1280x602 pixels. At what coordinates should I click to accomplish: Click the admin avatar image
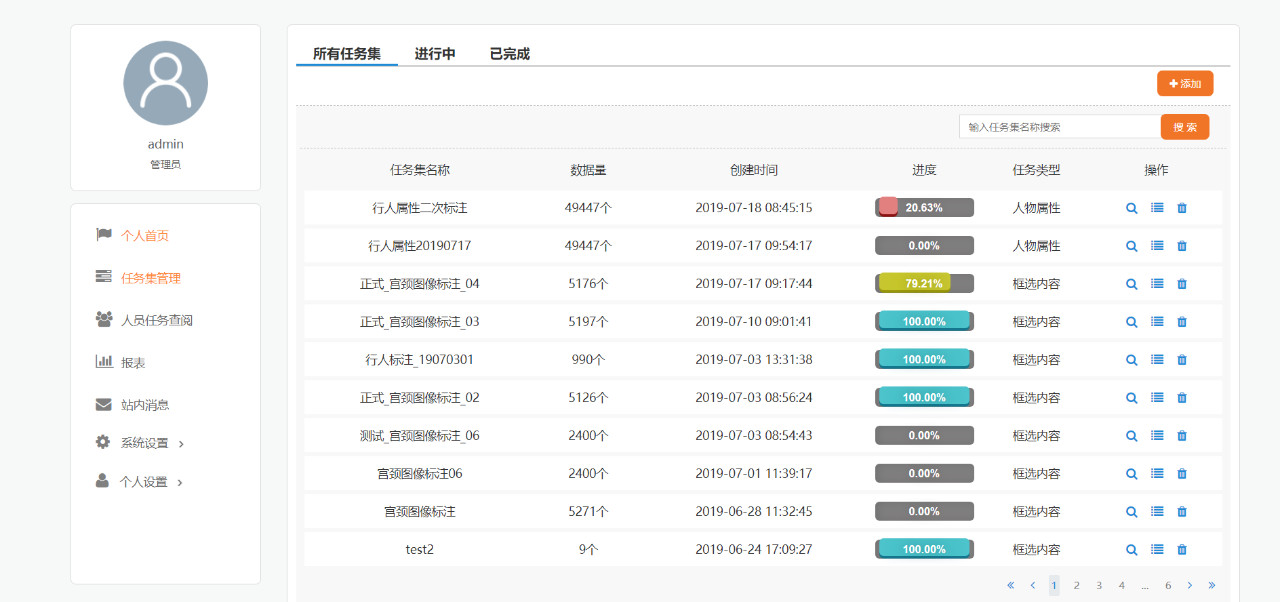(165, 83)
